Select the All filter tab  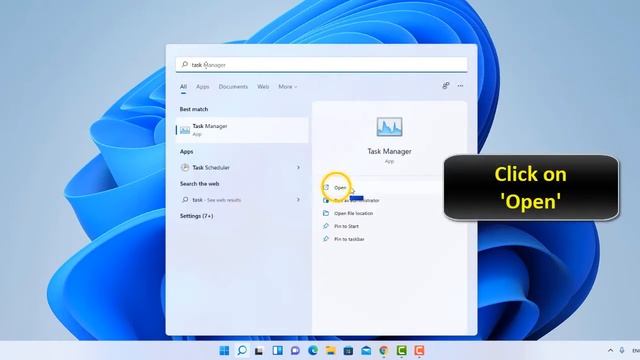click(183, 87)
